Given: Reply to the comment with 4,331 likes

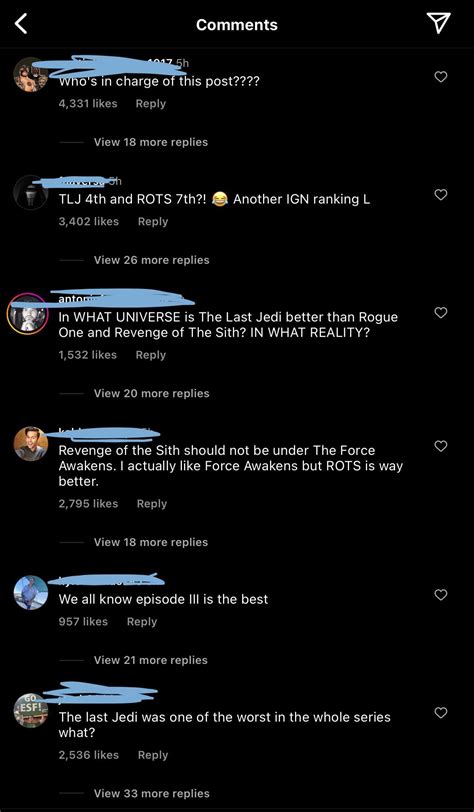Looking at the screenshot, I should [151, 104].
